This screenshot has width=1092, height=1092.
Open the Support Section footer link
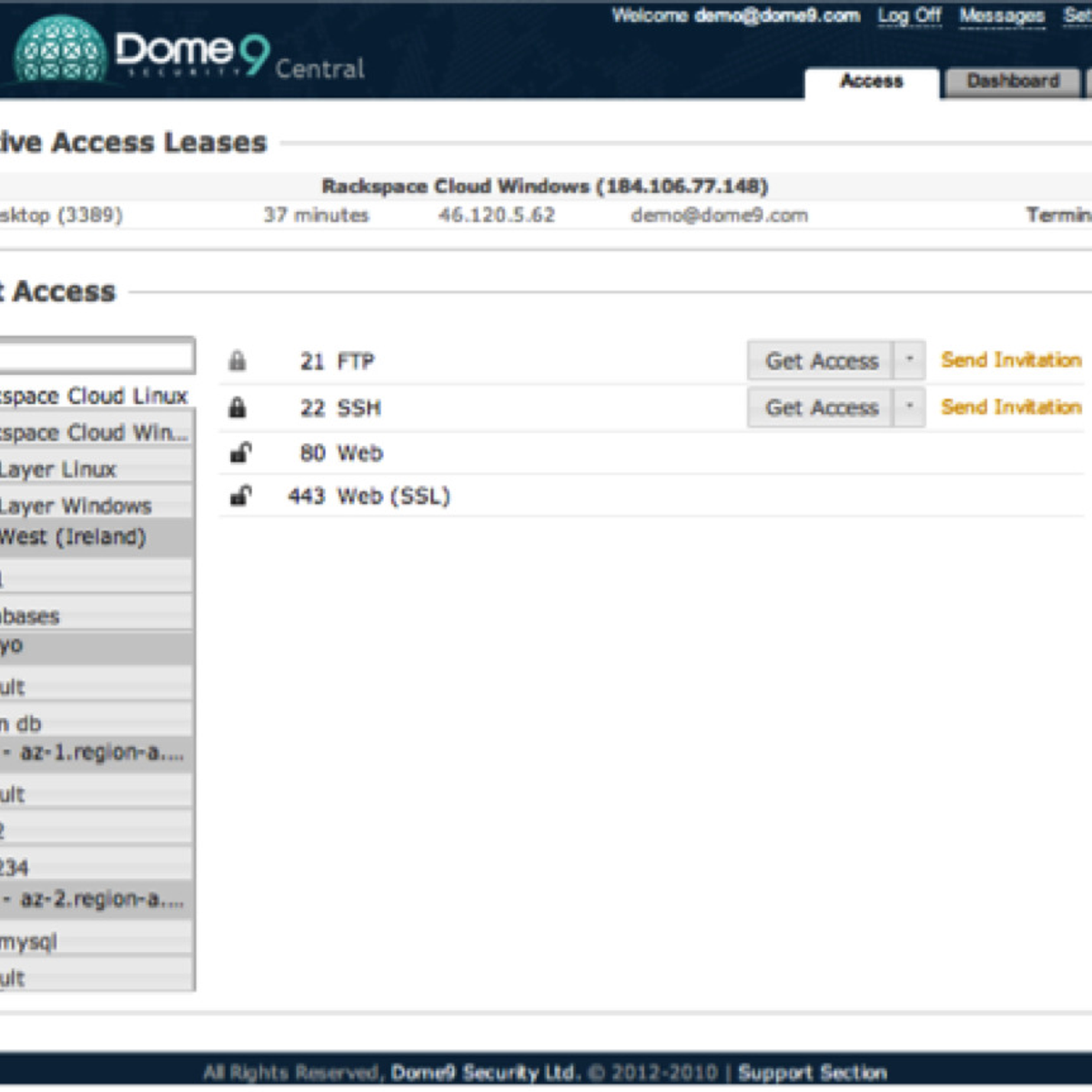click(812, 1073)
